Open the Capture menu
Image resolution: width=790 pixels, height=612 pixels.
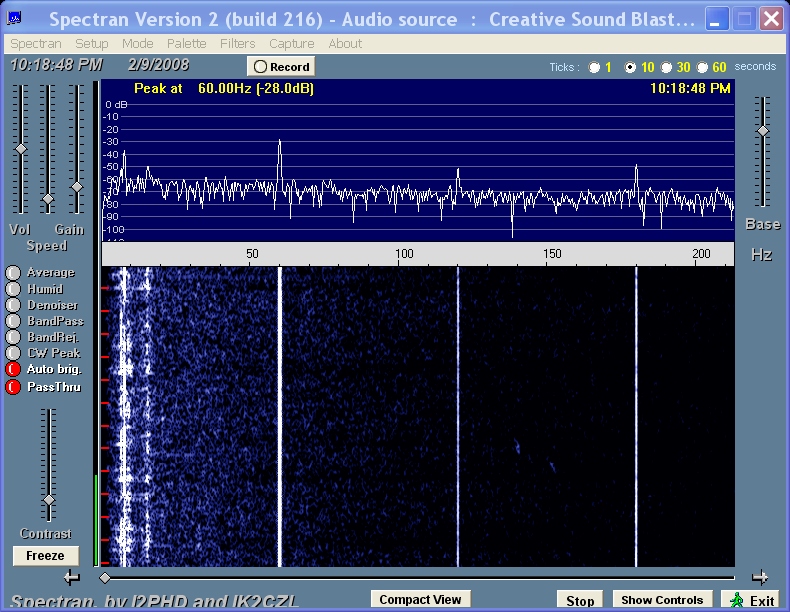292,44
